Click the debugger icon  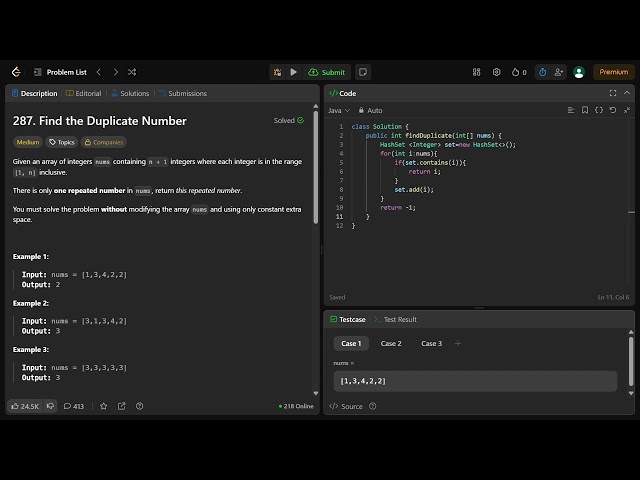coord(278,72)
